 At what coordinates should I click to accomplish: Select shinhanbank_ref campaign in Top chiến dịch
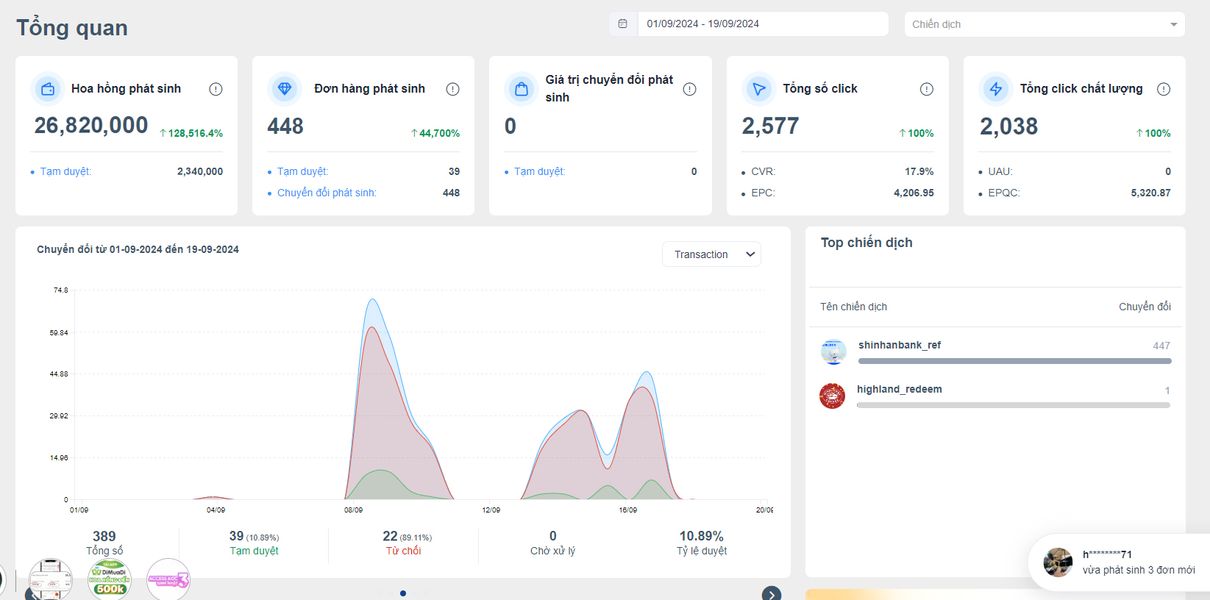coord(899,345)
